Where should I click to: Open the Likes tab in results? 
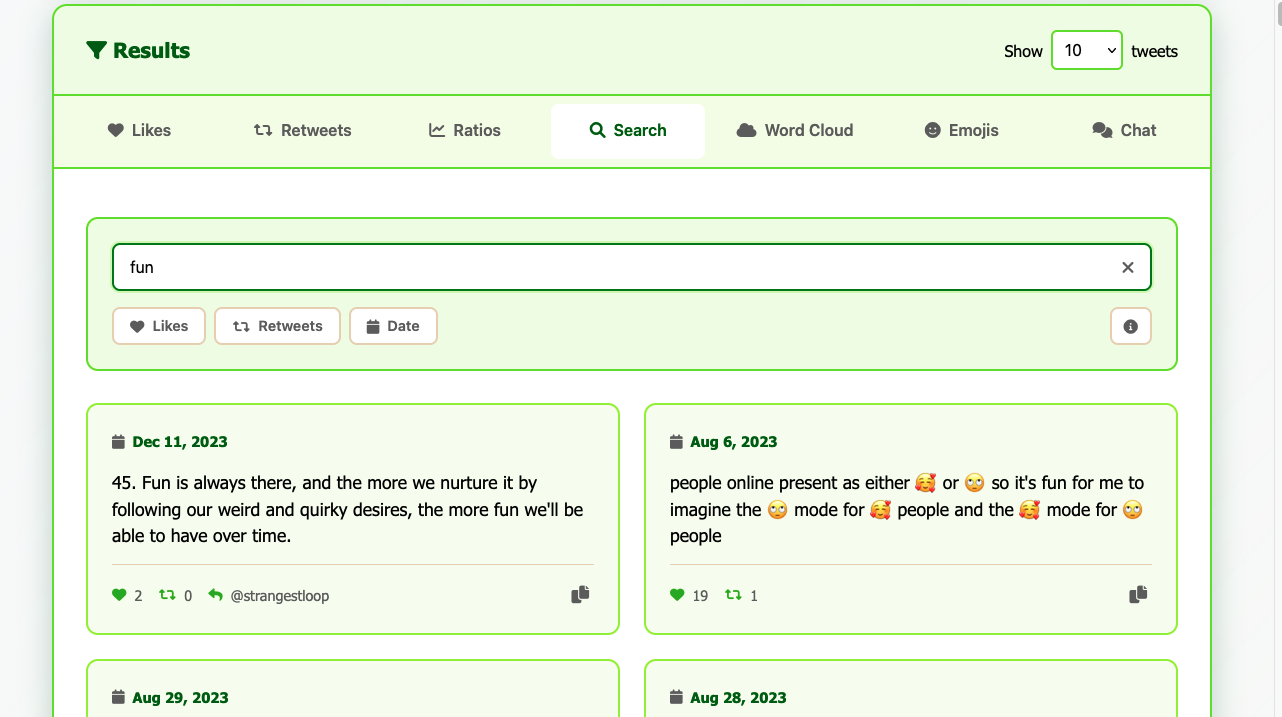coord(139,130)
